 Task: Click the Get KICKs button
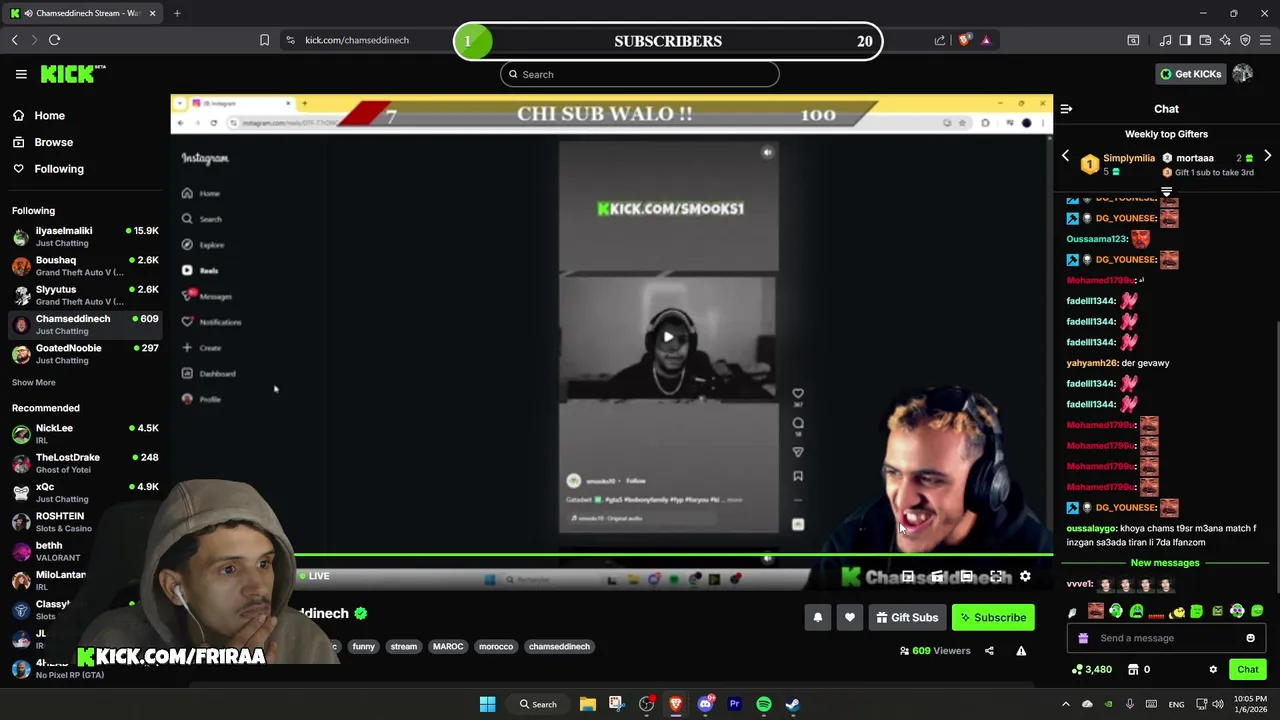tap(1190, 74)
